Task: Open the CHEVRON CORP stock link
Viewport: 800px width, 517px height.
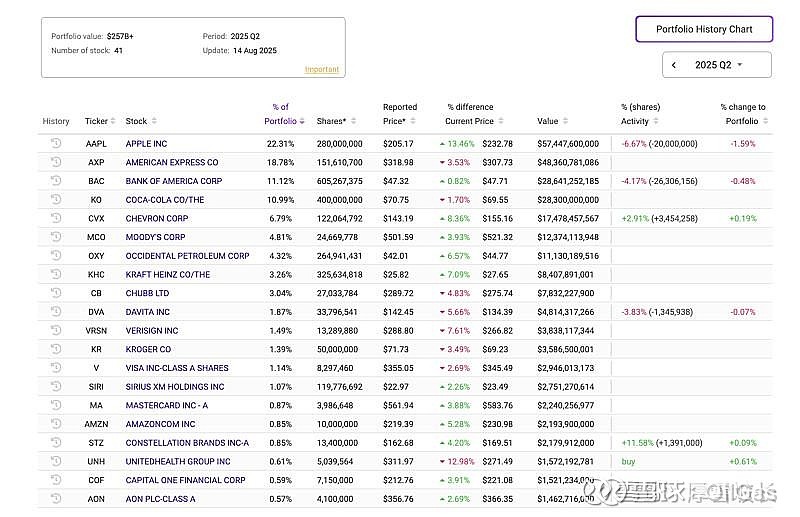Action: tap(157, 218)
